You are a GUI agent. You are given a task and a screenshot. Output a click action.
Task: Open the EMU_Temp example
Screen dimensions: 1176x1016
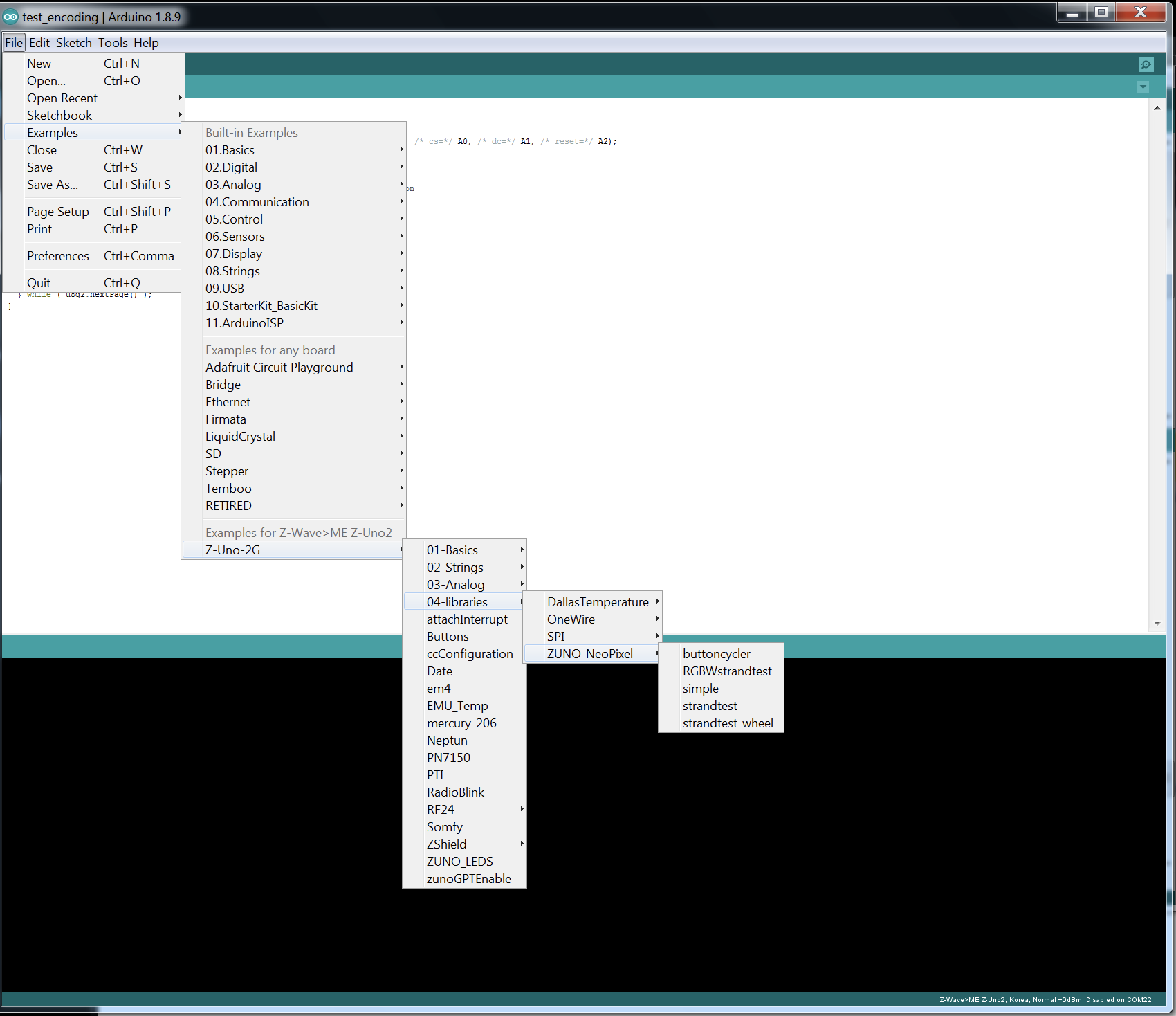[464, 705]
